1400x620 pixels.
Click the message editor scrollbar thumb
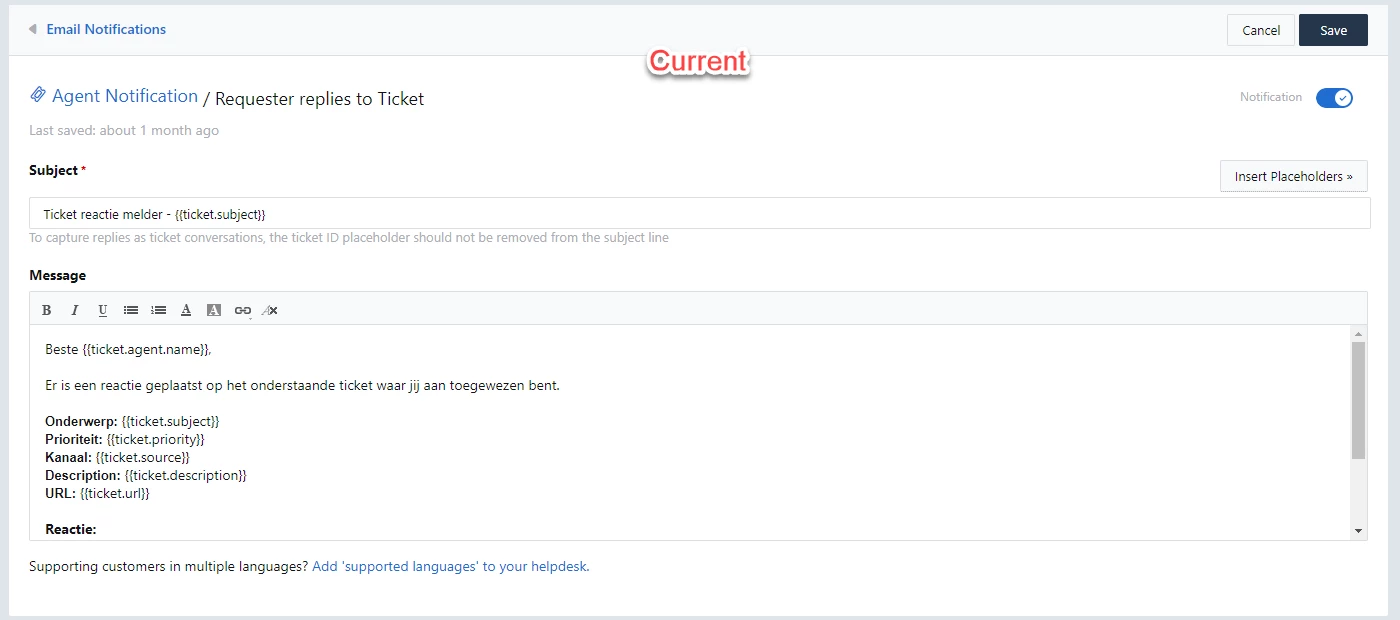(1358, 400)
